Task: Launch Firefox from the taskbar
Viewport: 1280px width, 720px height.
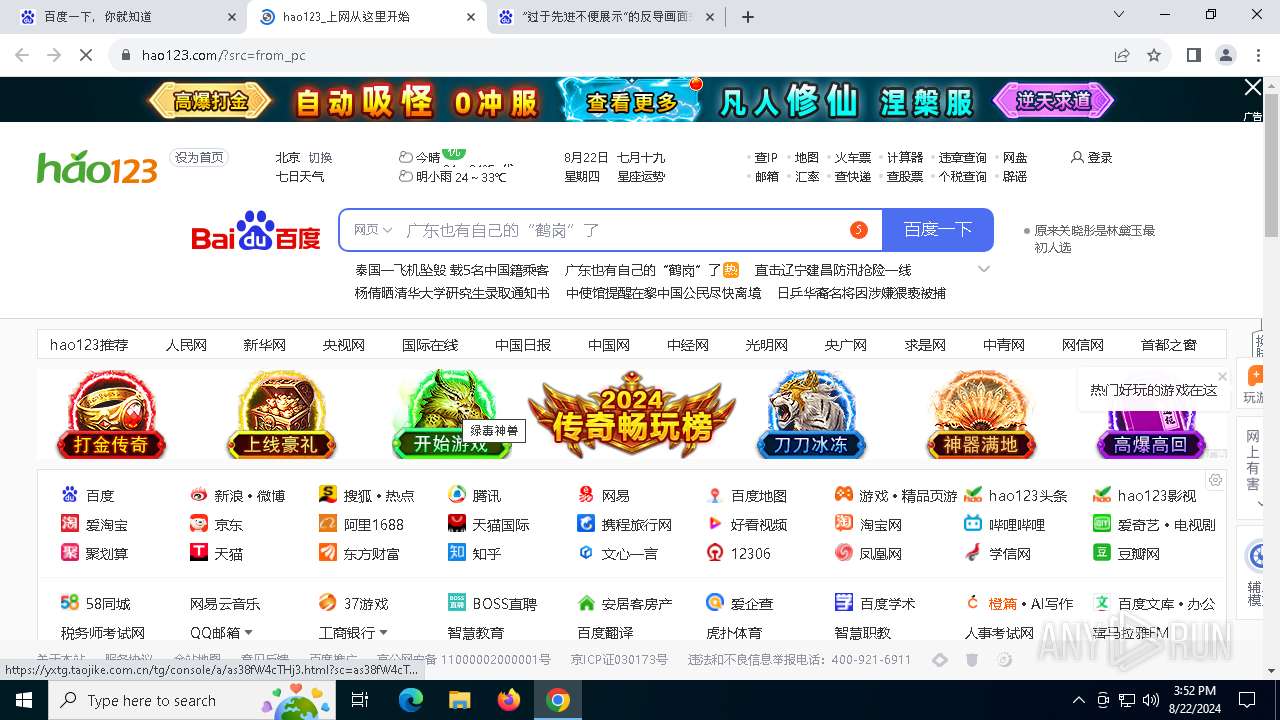Action: [509, 700]
